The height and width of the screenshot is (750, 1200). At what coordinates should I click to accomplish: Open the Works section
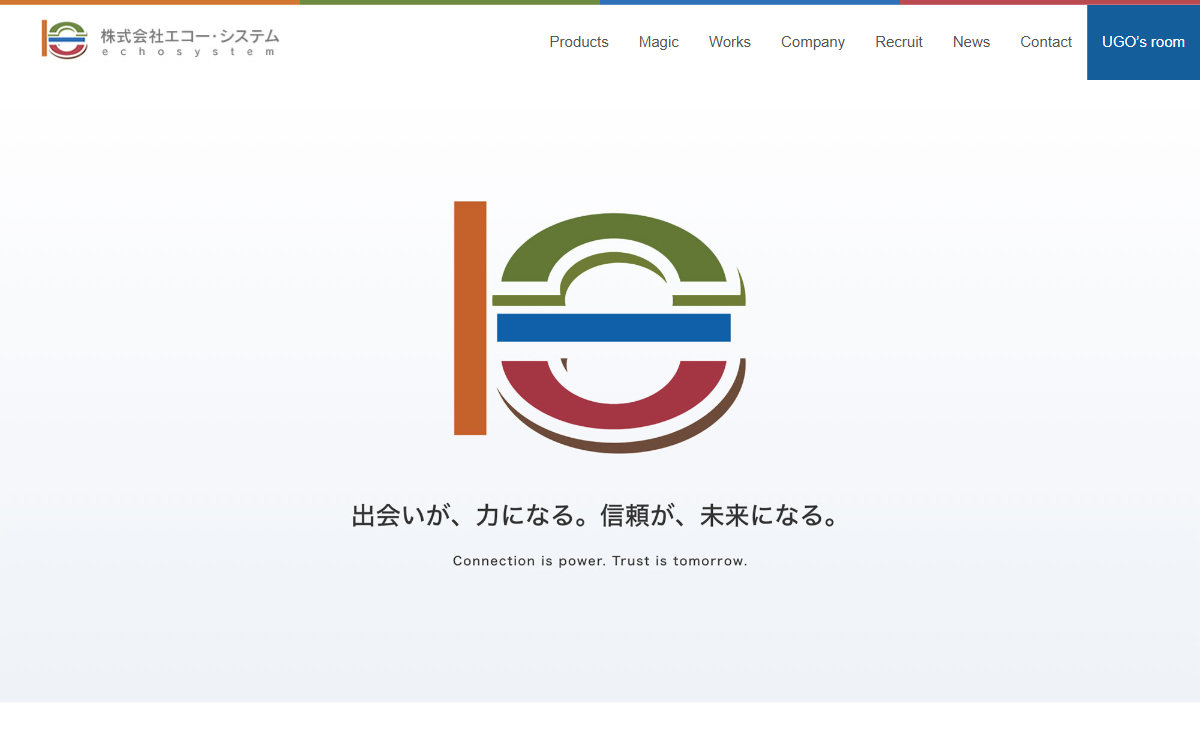coord(730,42)
